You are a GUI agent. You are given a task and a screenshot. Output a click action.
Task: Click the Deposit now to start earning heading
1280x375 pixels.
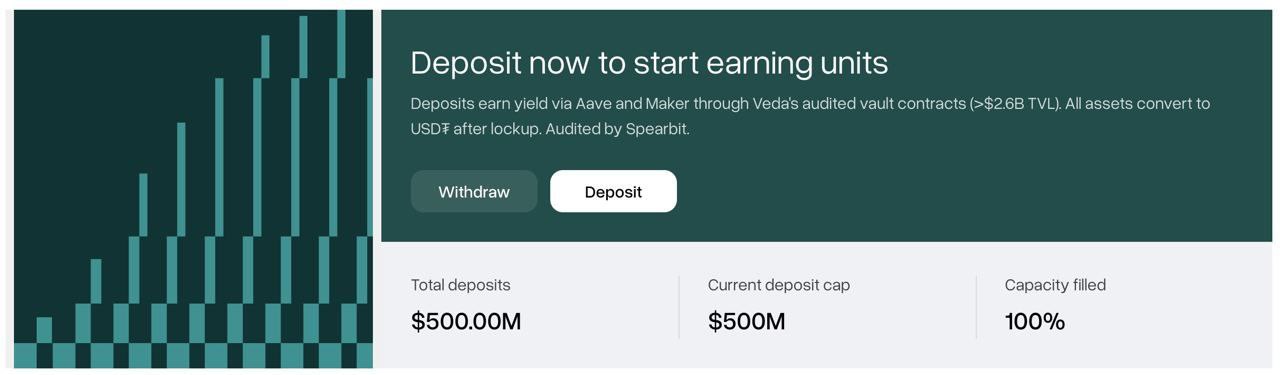[649, 63]
